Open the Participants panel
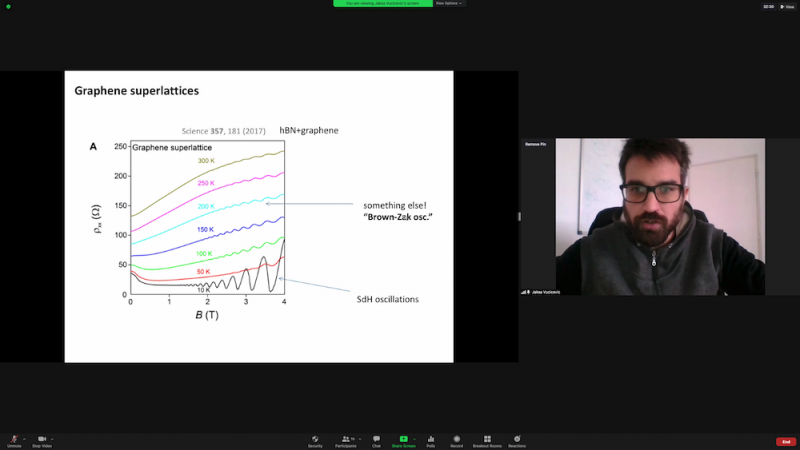Viewport: 800px width, 450px height. pos(345,440)
